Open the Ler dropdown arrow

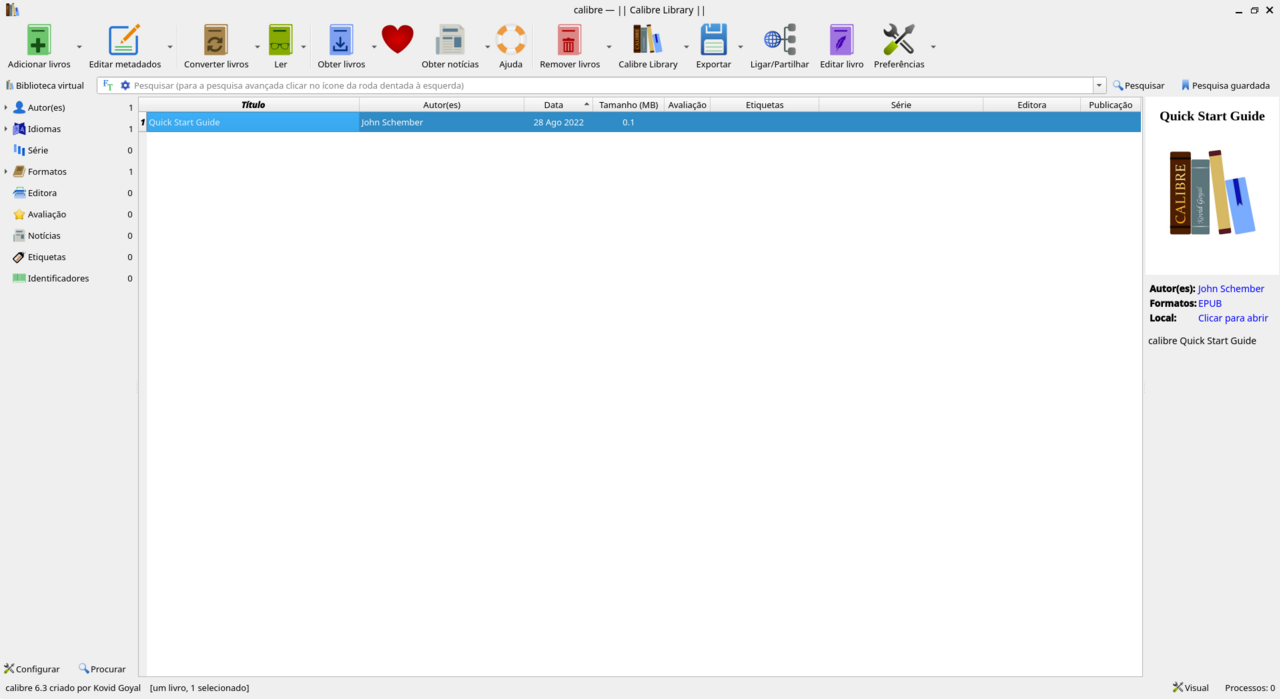point(304,47)
